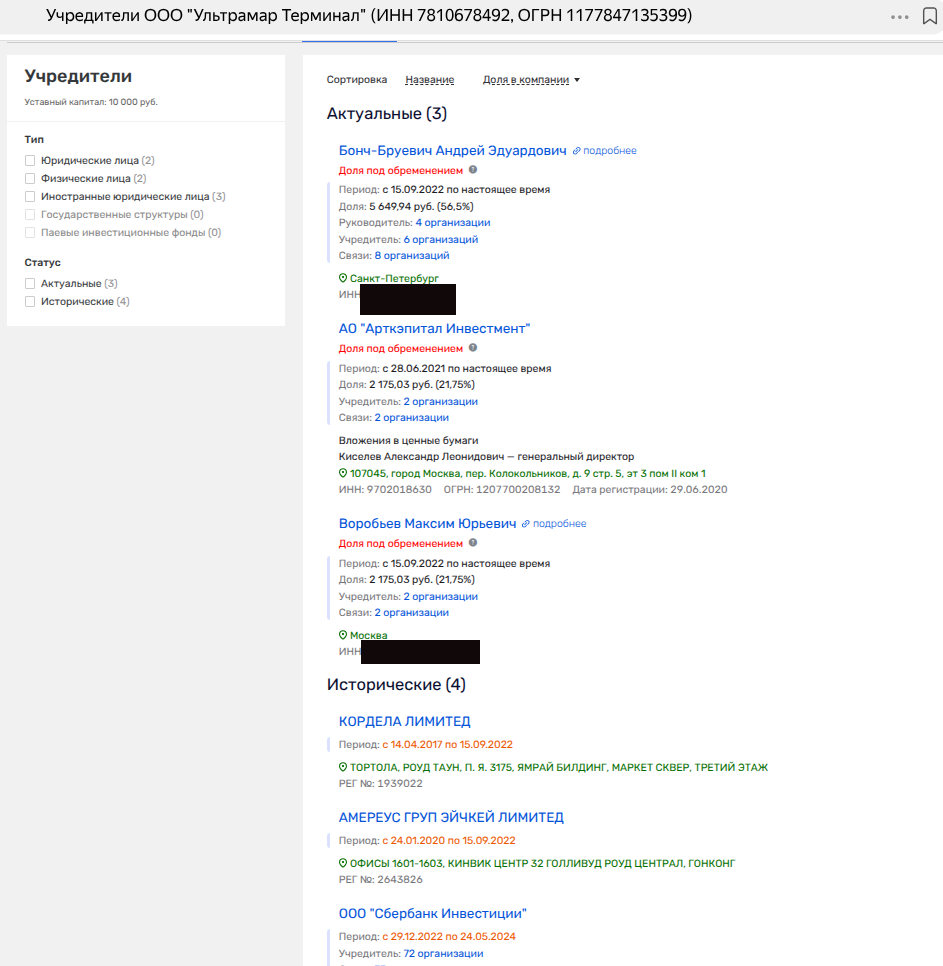Open the three-dots more options menu

[900, 17]
